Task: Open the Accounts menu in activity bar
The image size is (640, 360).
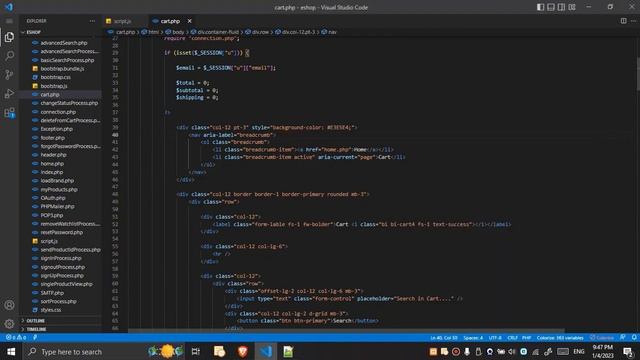Action: point(9,305)
